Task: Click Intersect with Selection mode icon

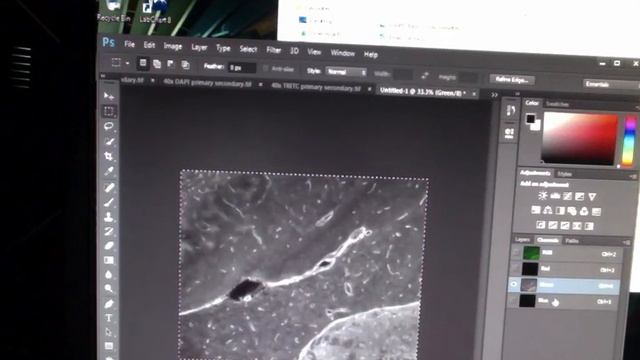Action: tap(185, 65)
